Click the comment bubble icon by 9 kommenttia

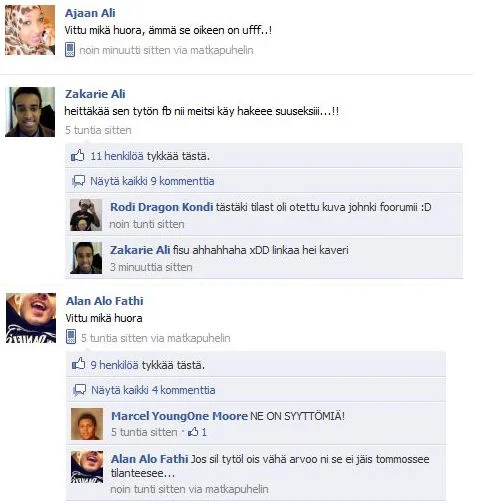(79, 181)
